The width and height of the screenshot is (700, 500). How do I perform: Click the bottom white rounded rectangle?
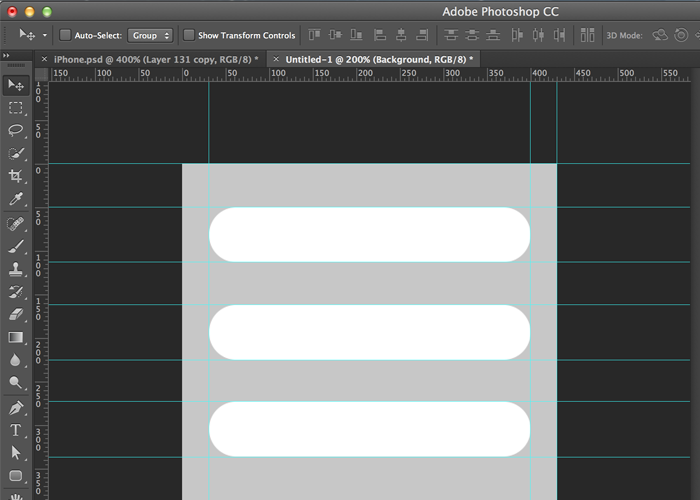coord(370,429)
